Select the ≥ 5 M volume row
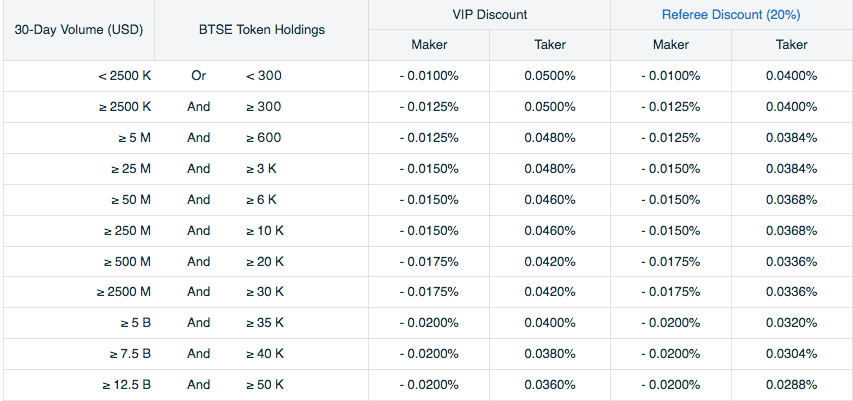This screenshot has width=853, height=401. click(x=426, y=138)
